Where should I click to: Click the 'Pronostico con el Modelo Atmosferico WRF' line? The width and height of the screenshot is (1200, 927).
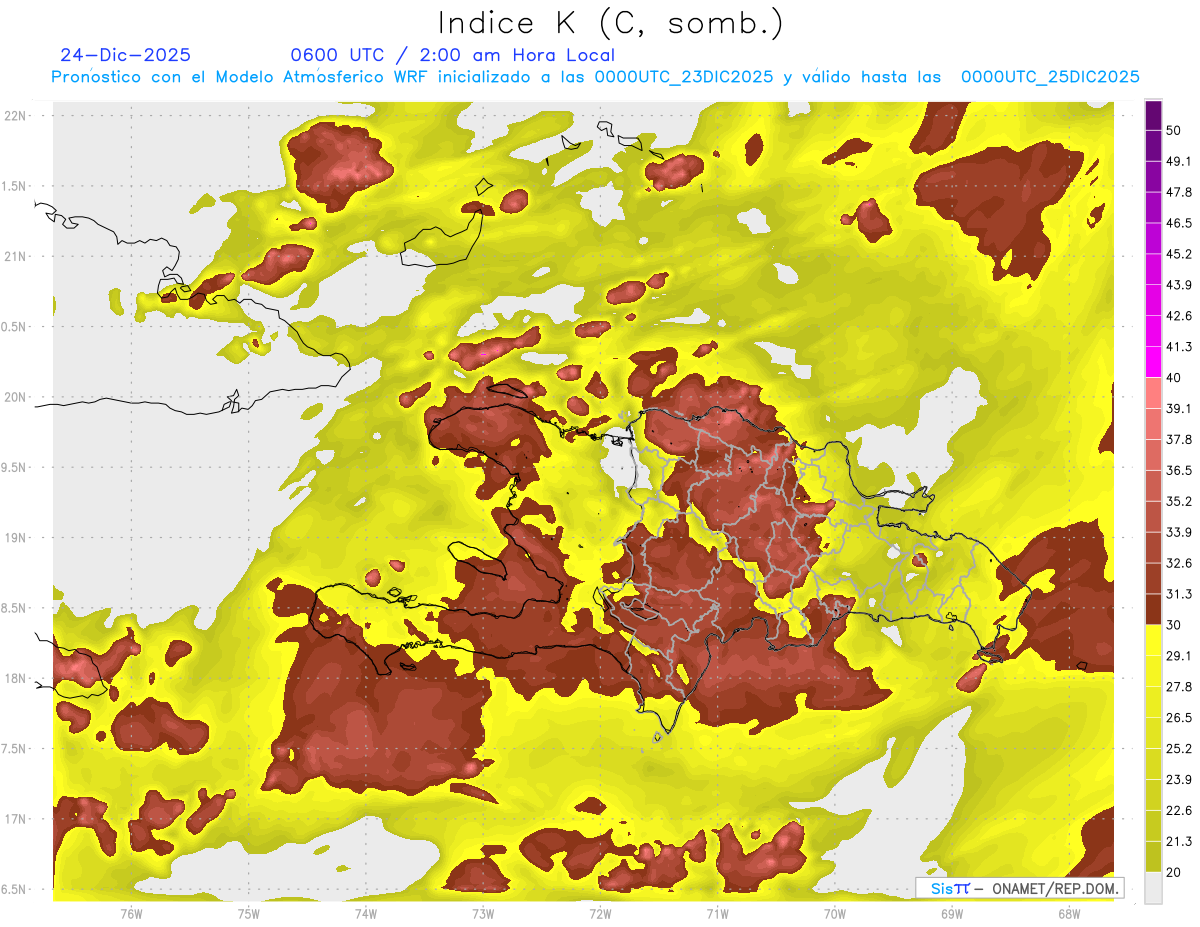[595, 77]
